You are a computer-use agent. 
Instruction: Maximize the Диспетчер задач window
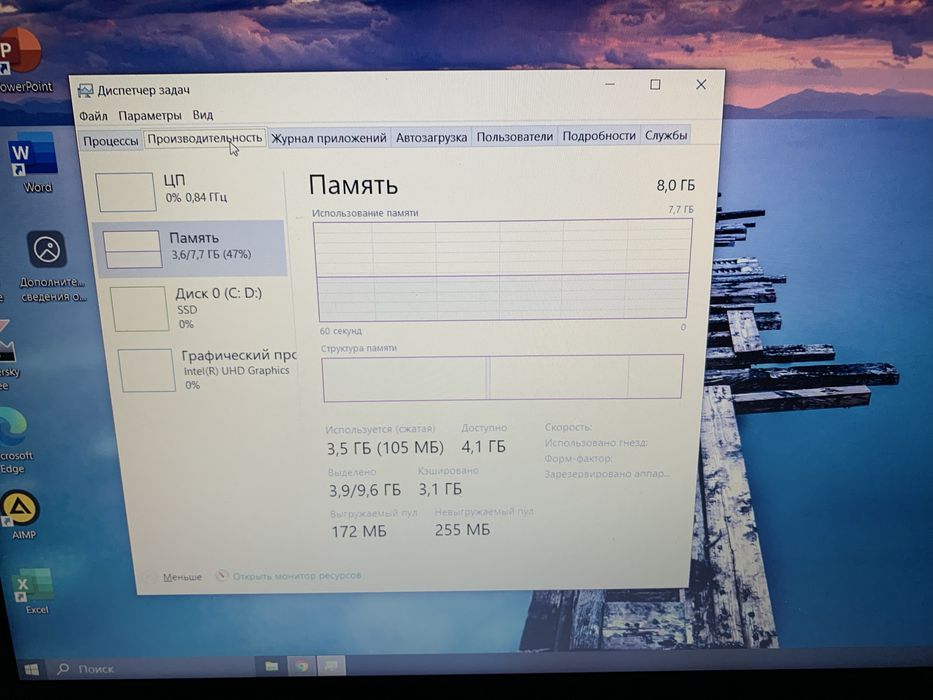click(x=655, y=85)
